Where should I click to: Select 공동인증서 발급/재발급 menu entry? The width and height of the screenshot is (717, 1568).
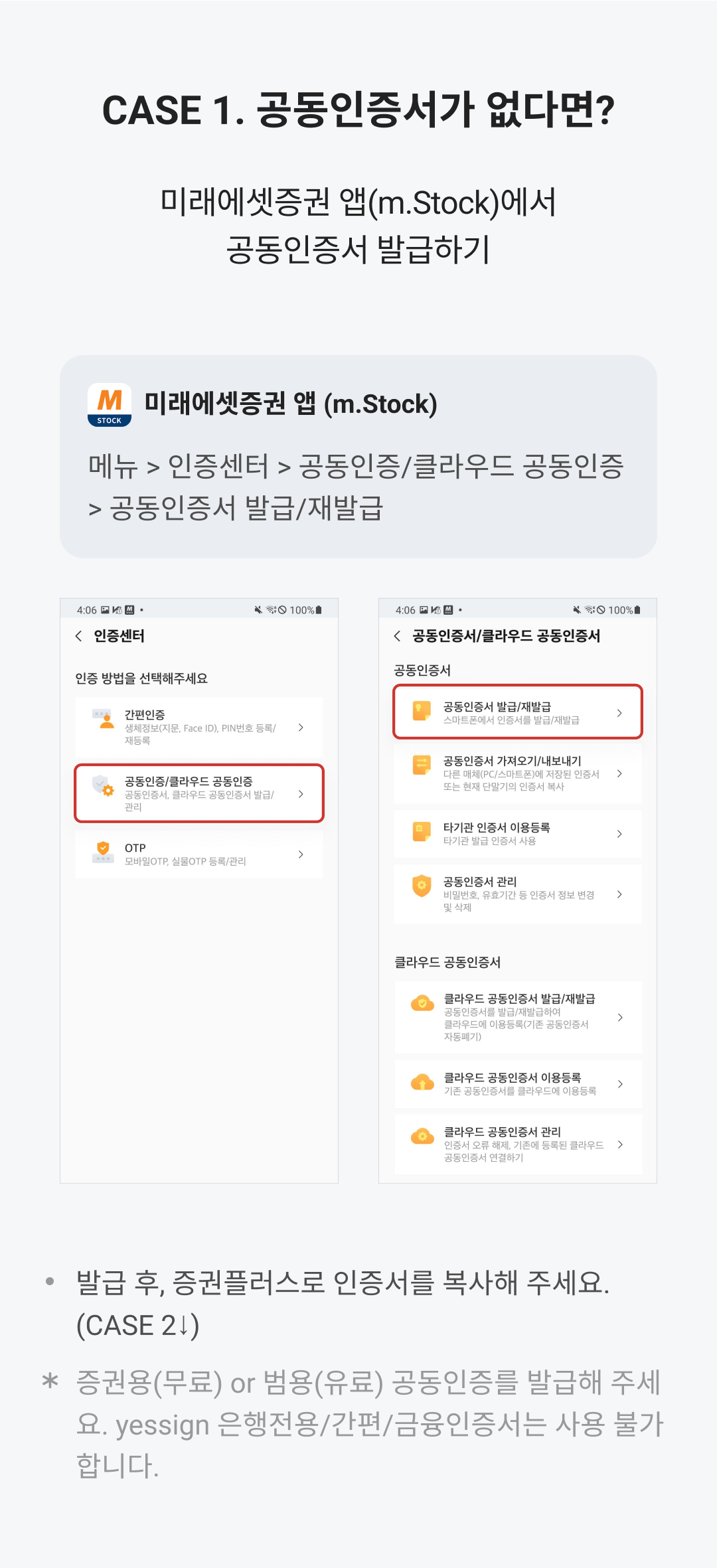pos(518,712)
